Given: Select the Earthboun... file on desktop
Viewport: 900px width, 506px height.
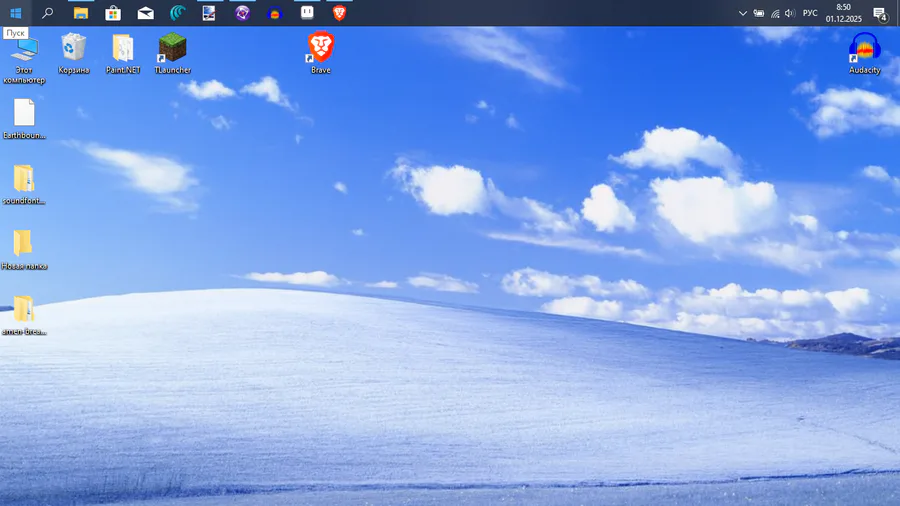Looking at the screenshot, I should 24,119.
